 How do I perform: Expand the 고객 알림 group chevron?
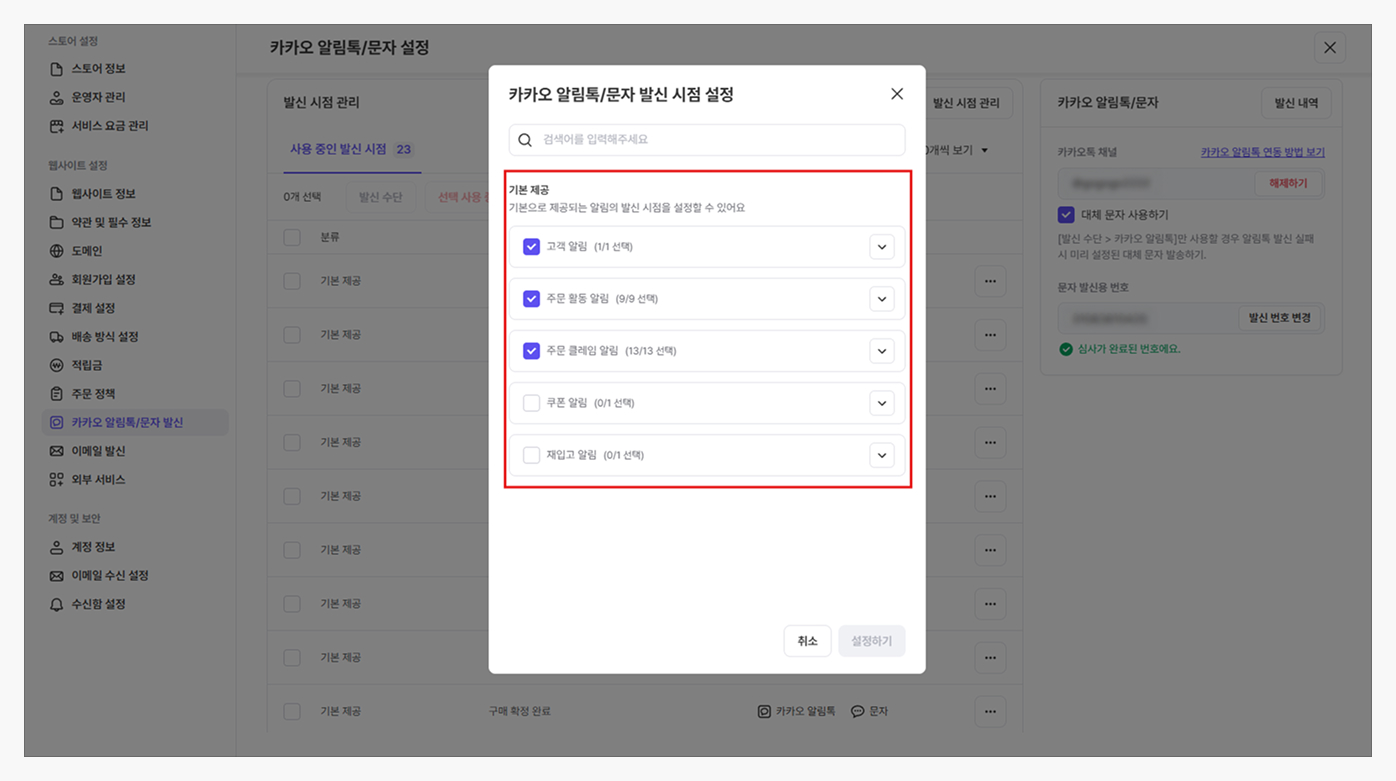click(882, 246)
